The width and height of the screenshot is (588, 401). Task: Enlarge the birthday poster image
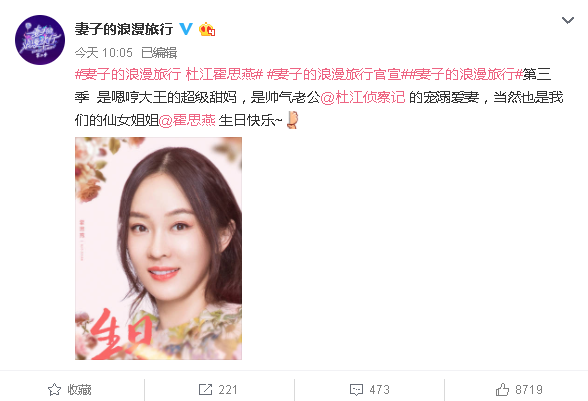point(158,248)
